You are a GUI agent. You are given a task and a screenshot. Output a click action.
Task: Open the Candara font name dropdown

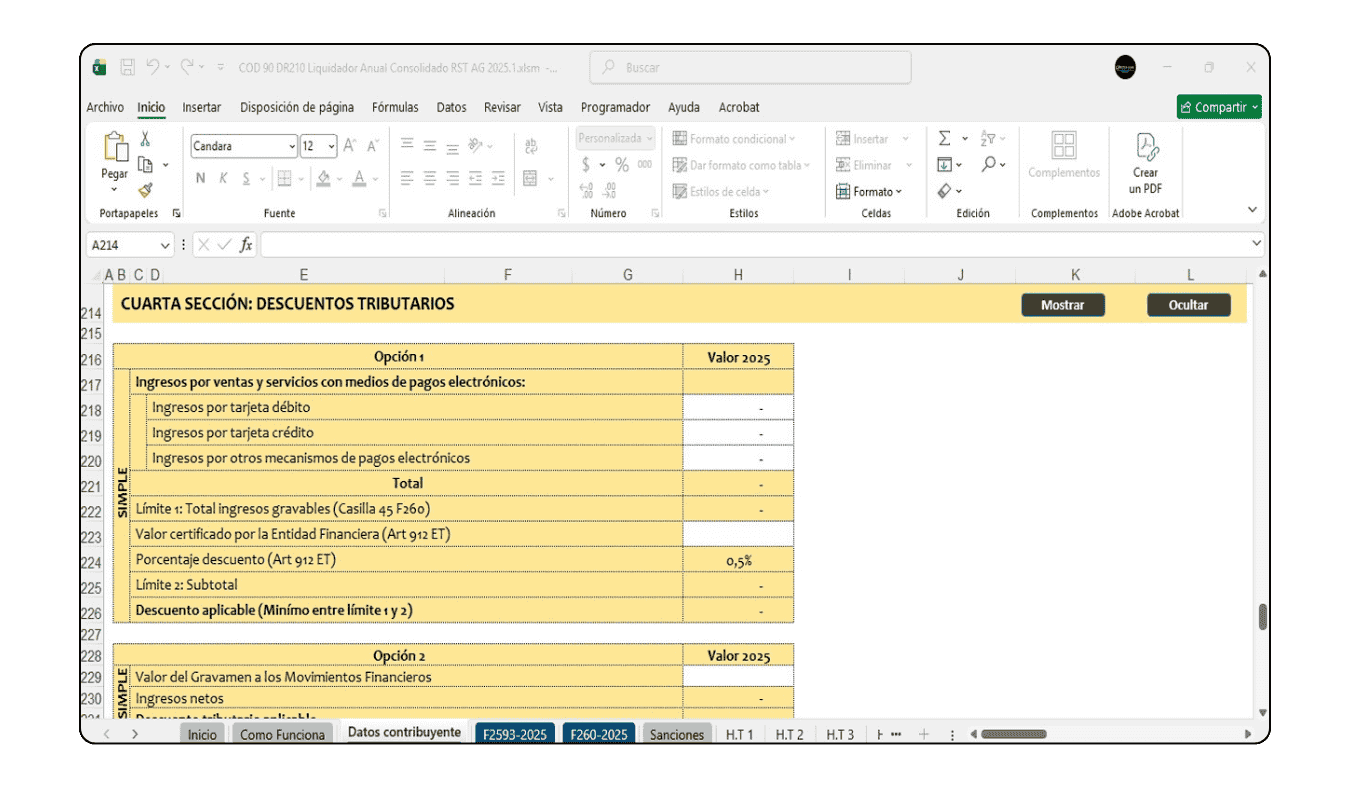(292, 147)
